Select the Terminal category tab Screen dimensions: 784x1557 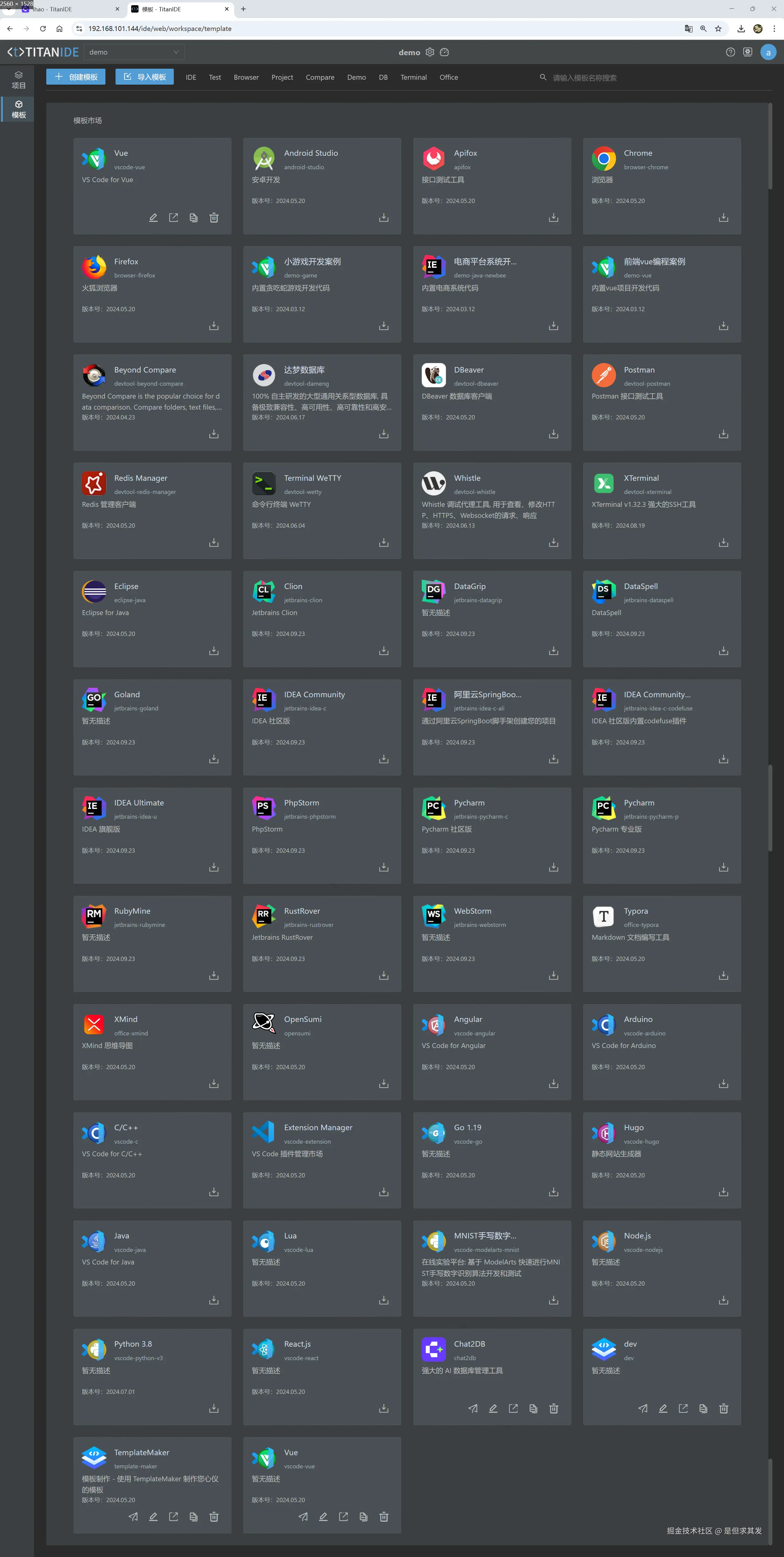(413, 77)
